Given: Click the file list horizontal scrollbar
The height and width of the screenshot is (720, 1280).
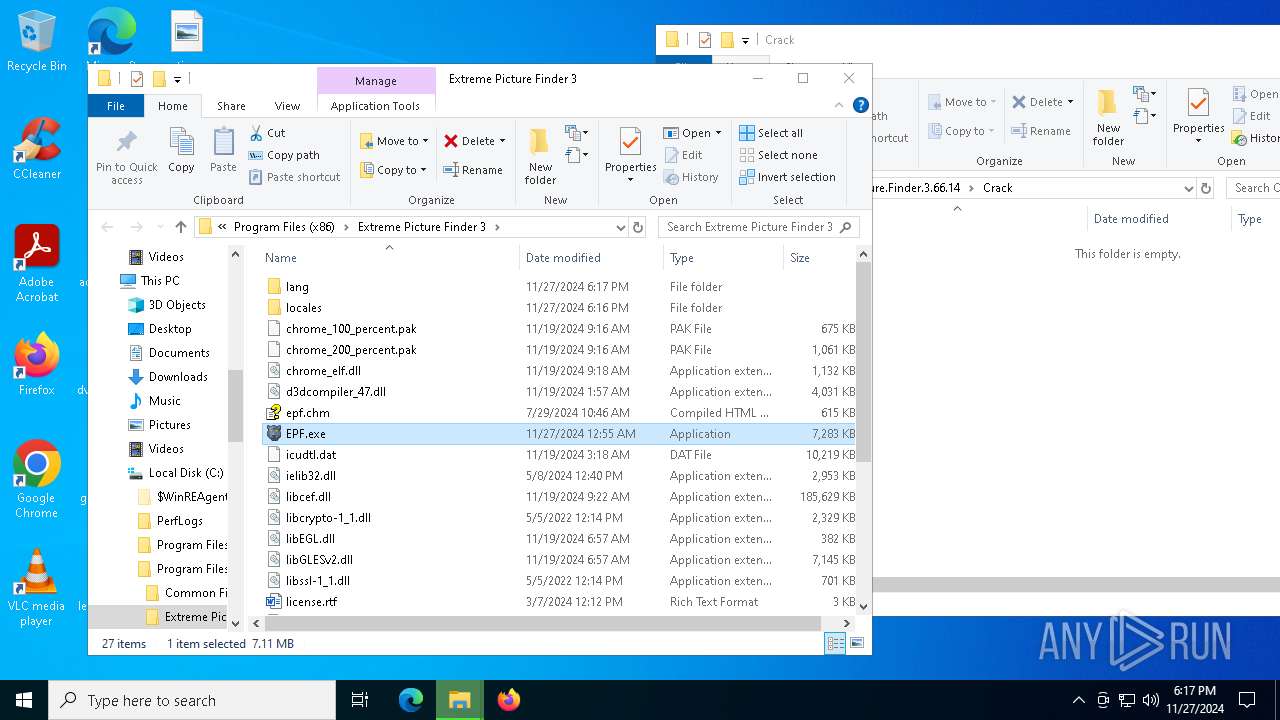Looking at the screenshot, I should (x=542, y=623).
